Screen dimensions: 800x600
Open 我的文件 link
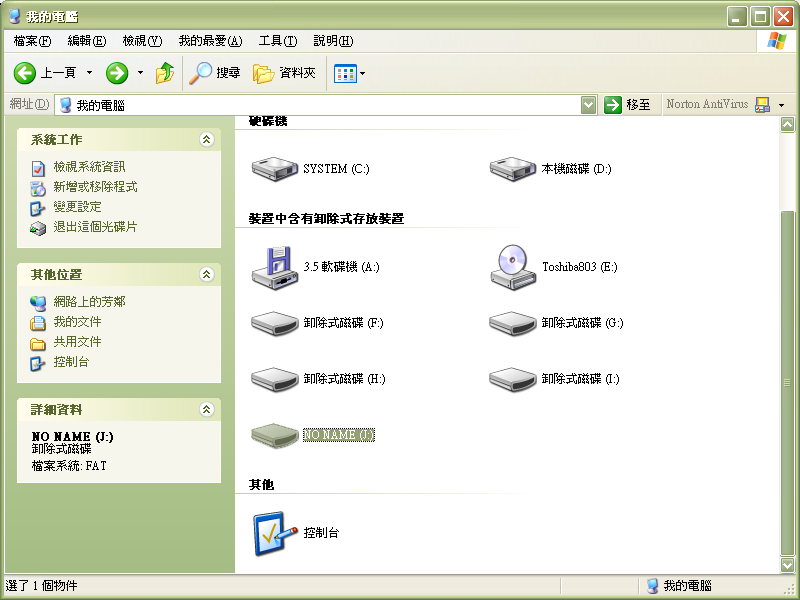(x=78, y=321)
